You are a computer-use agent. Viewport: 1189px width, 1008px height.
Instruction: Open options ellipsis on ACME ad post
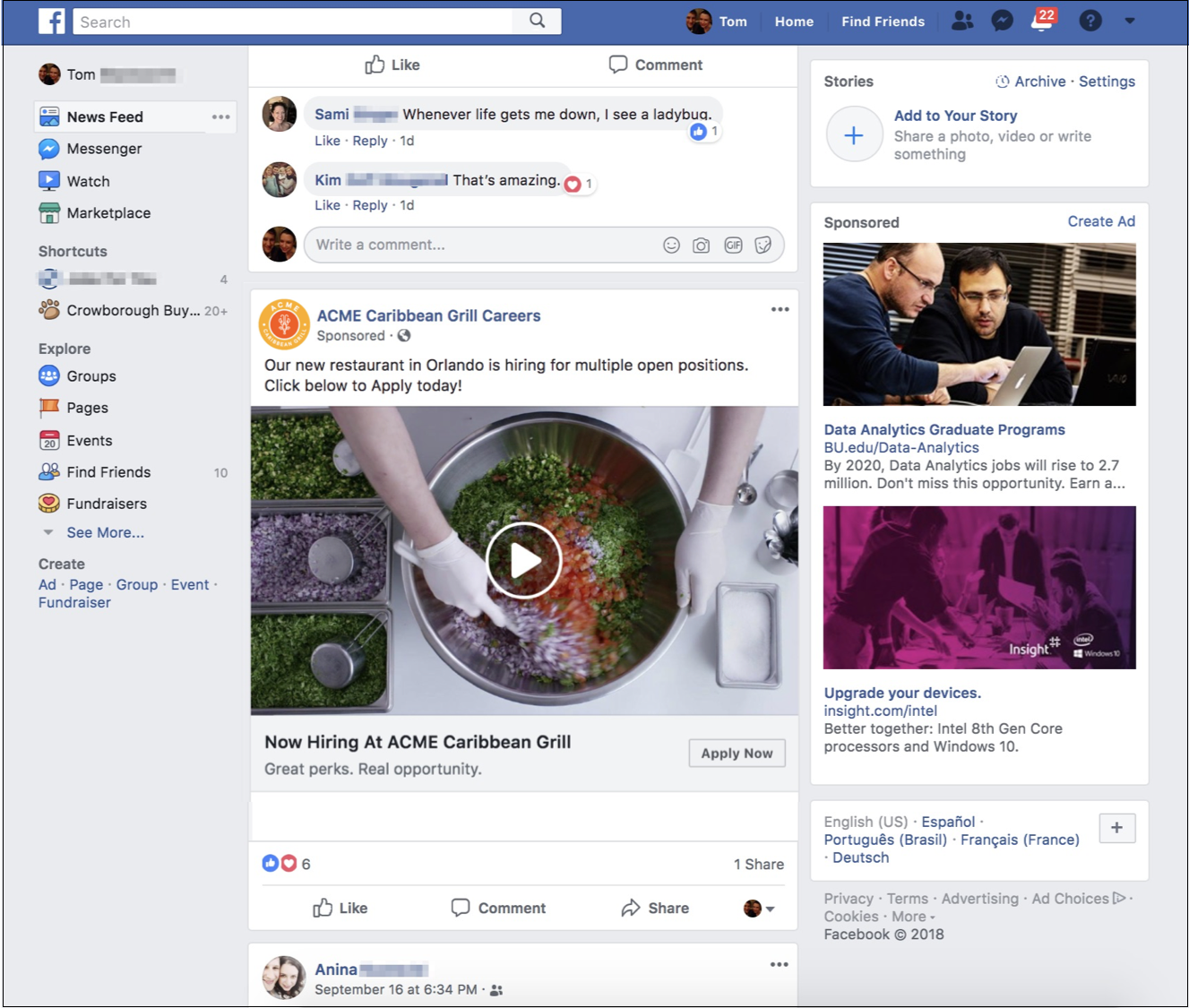click(780, 309)
